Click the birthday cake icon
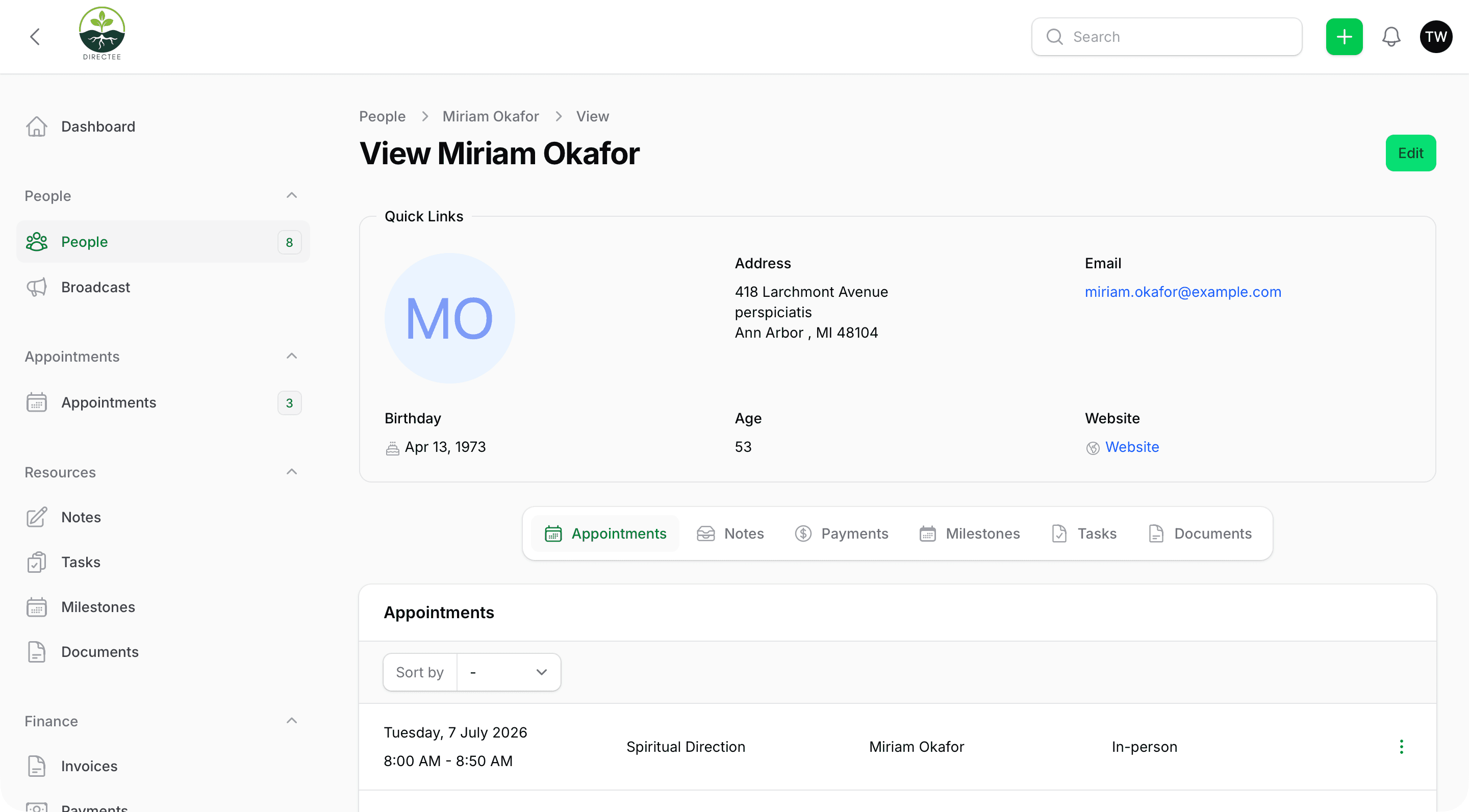The width and height of the screenshot is (1469, 812). (392, 448)
